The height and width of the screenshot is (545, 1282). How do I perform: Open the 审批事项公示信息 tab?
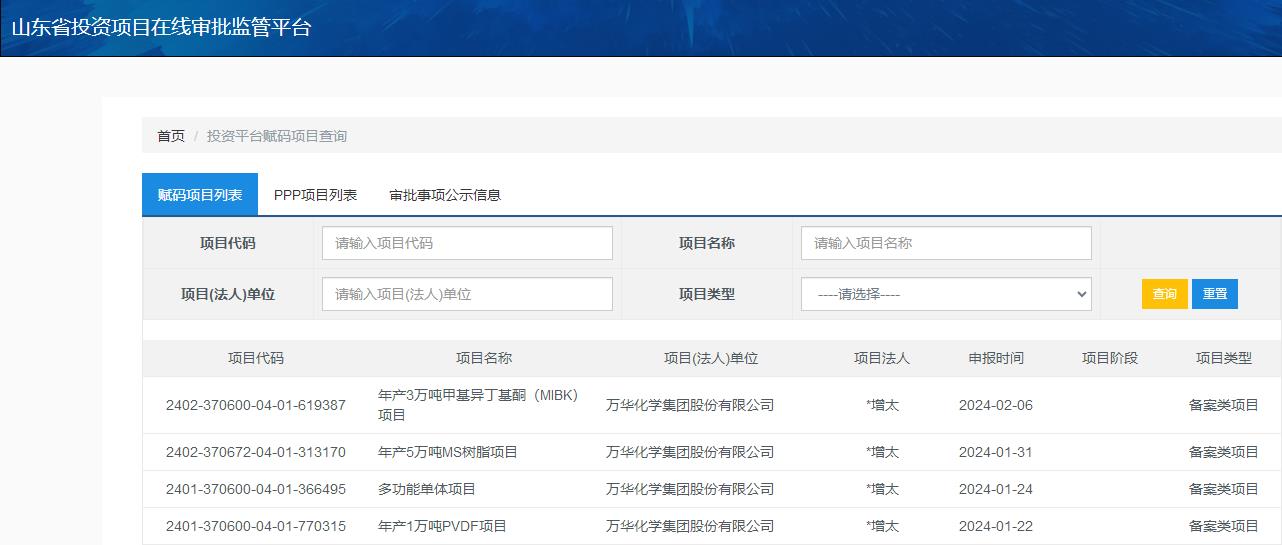(x=445, y=195)
